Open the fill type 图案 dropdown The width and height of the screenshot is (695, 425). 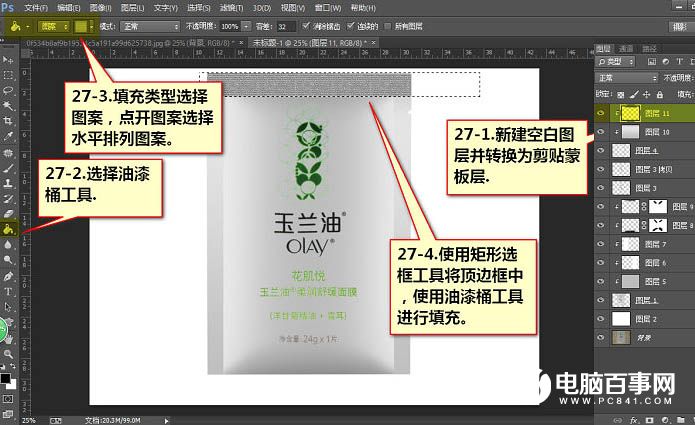[x=53, y=27]
